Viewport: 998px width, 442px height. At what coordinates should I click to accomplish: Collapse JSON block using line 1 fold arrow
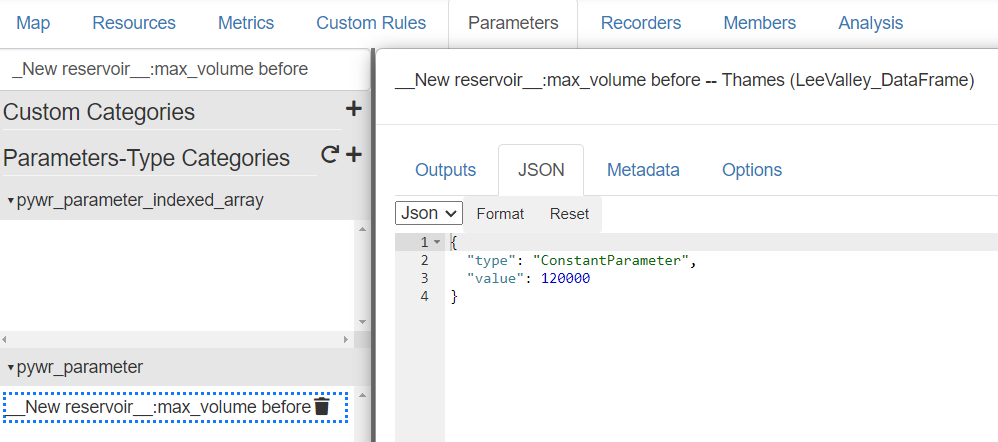(x=437, y=243)
